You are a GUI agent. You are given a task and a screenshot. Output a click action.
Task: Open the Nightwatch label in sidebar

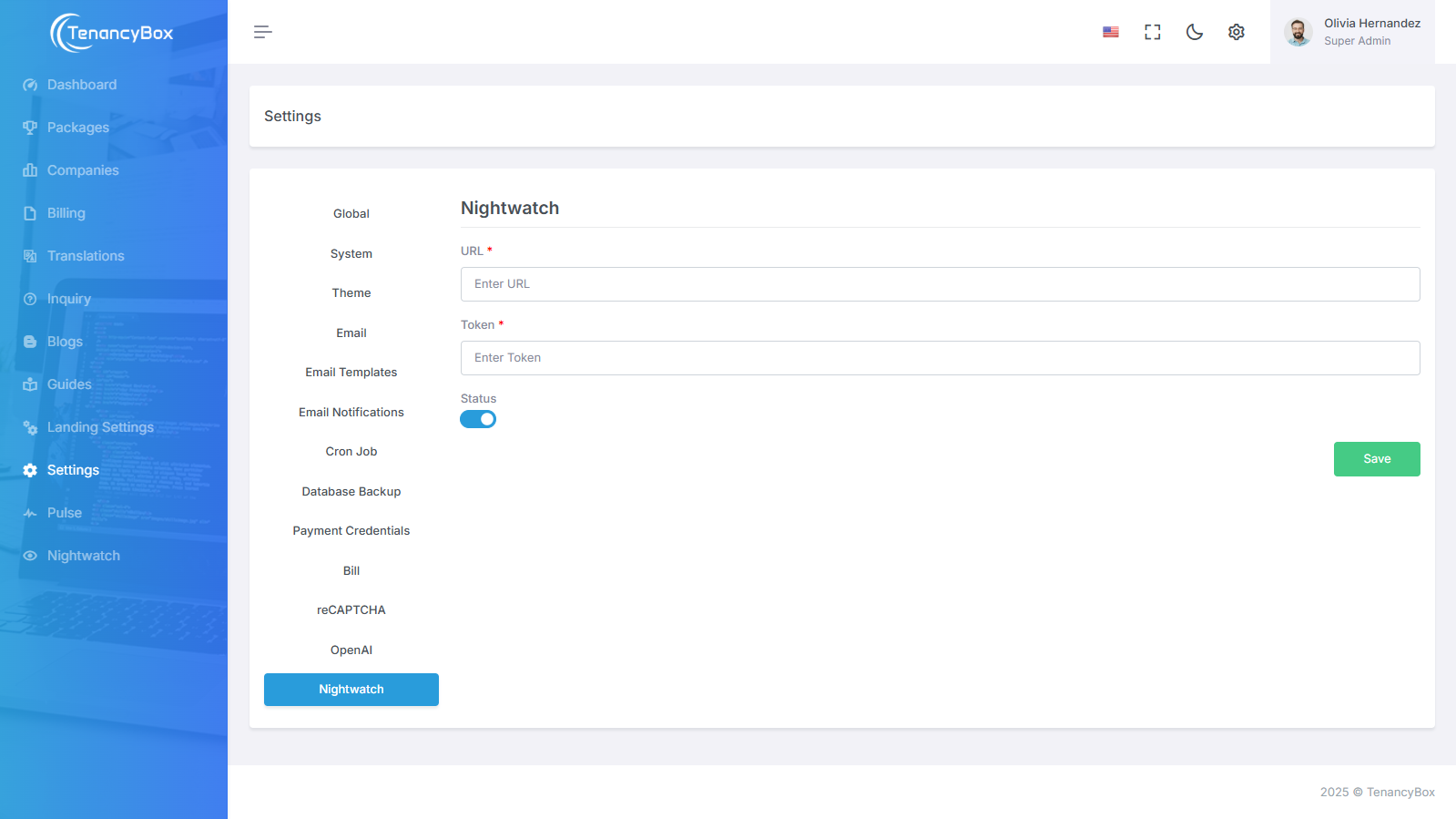point(84,556)
